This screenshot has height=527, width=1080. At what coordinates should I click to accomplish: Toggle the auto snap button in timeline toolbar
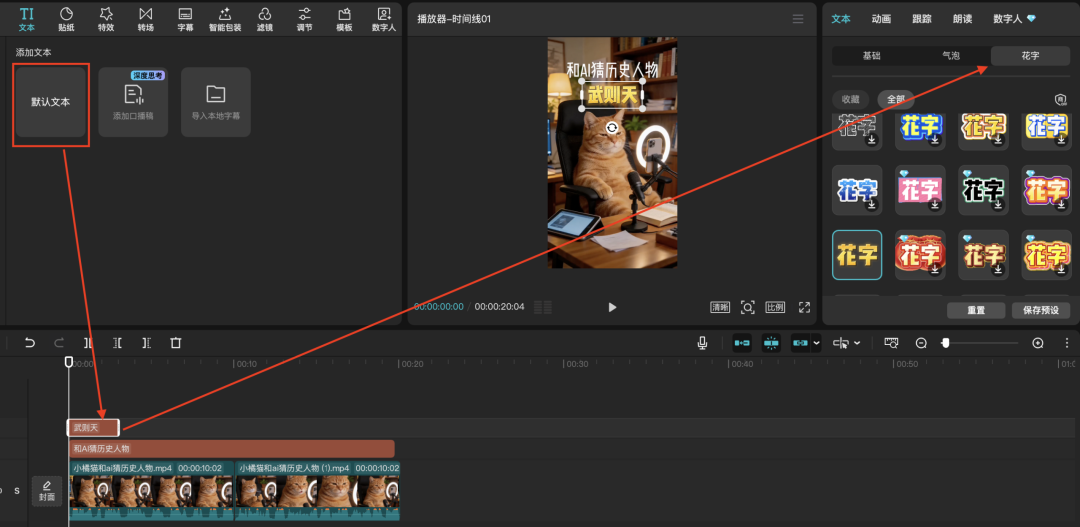[x=771, y=342]
